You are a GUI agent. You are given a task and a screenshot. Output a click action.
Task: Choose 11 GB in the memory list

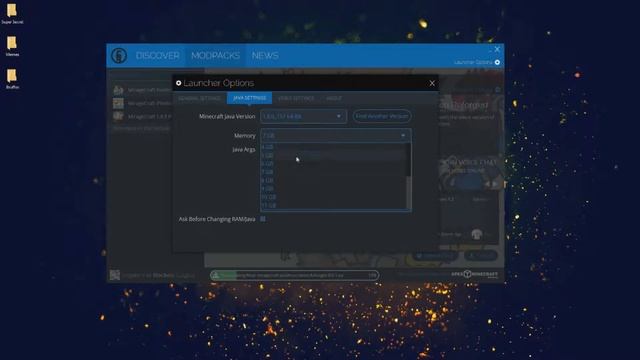(x=333, y=205)
